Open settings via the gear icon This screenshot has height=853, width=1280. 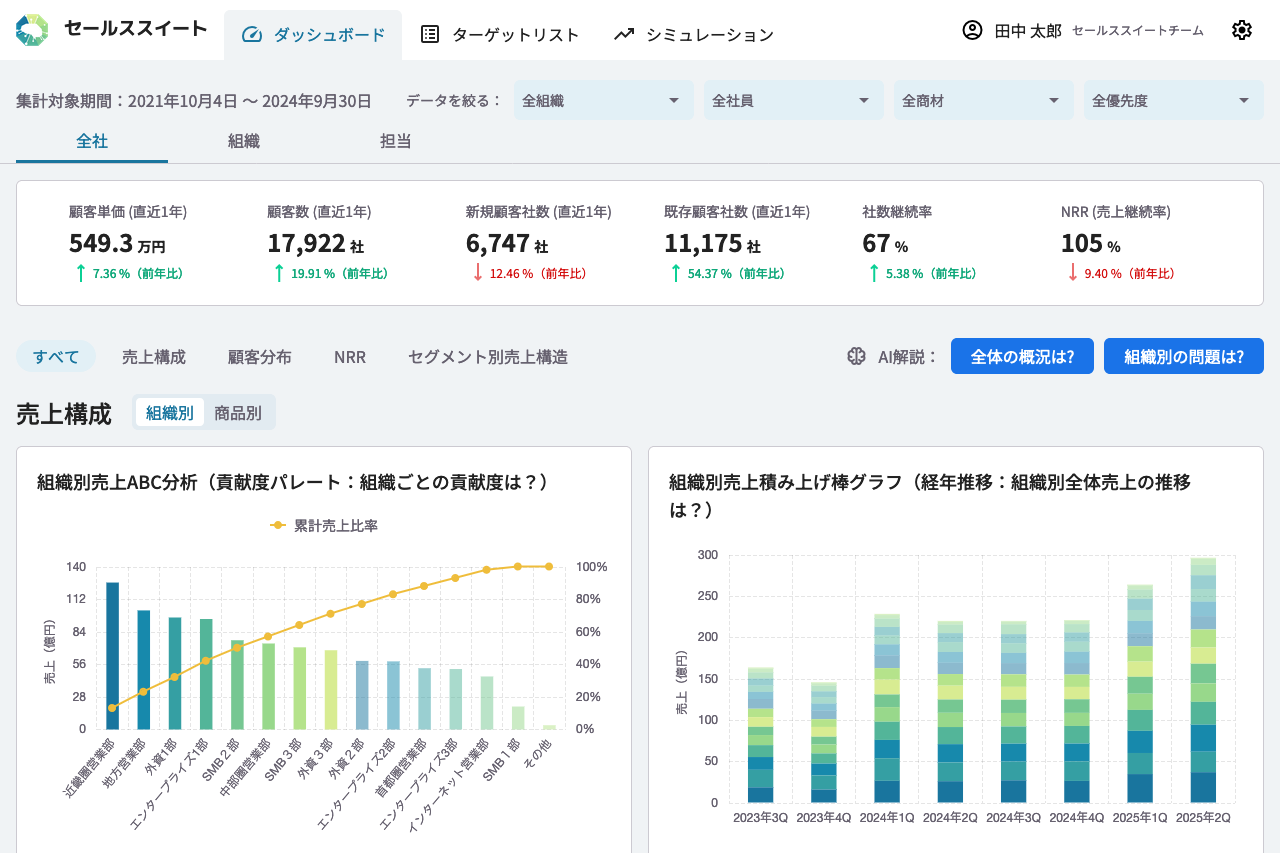(1241, 30)
